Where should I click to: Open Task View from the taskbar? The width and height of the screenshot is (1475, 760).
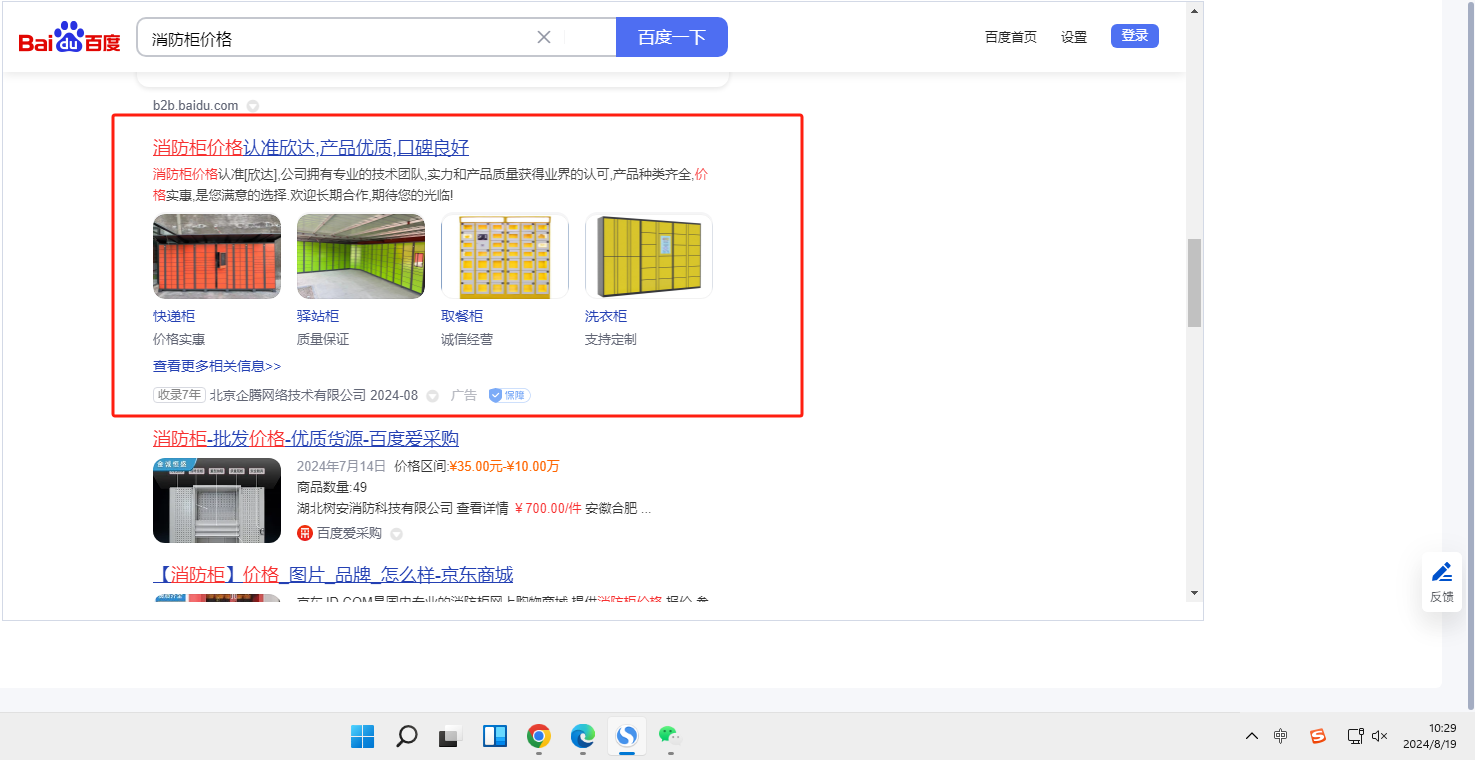pos(450,737)
